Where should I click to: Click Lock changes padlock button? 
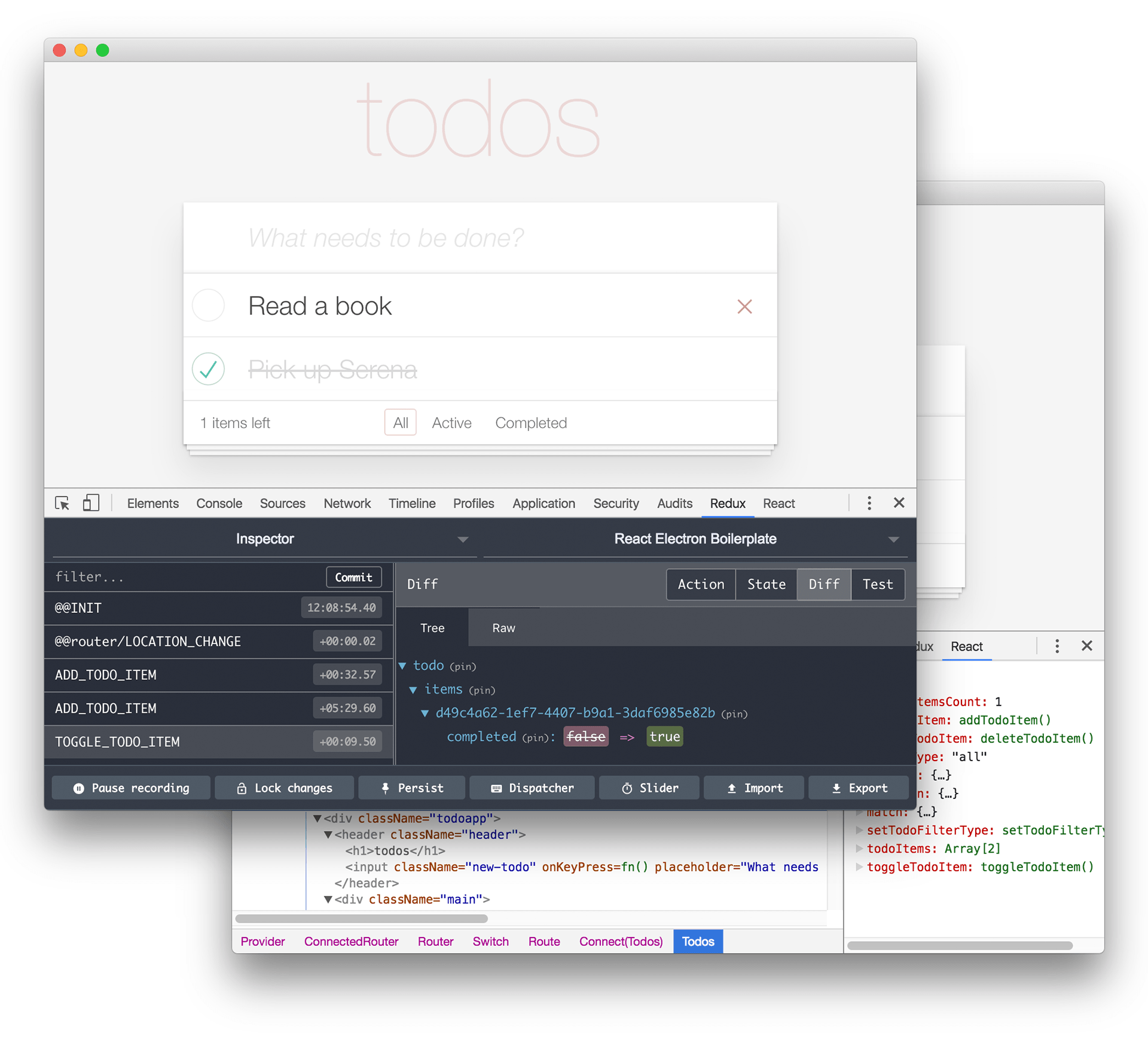284,788
